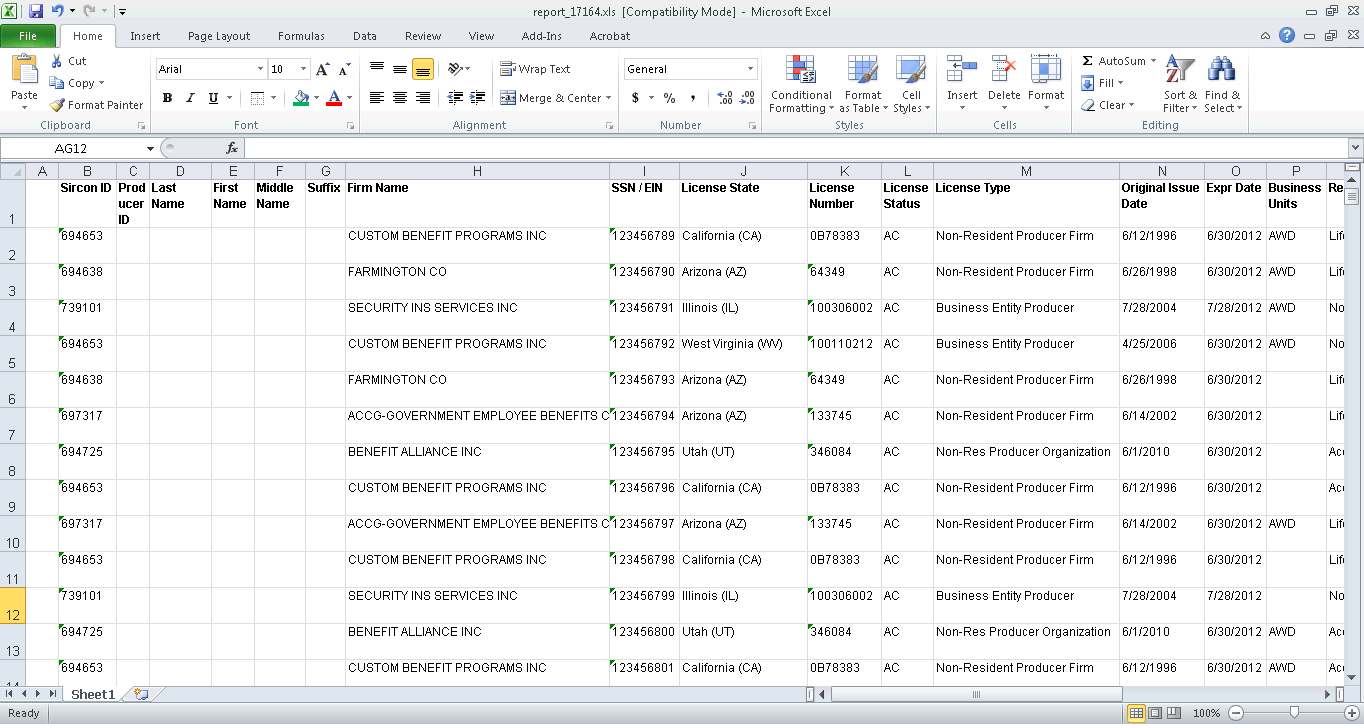Decrease the indent level

(455, 98)
